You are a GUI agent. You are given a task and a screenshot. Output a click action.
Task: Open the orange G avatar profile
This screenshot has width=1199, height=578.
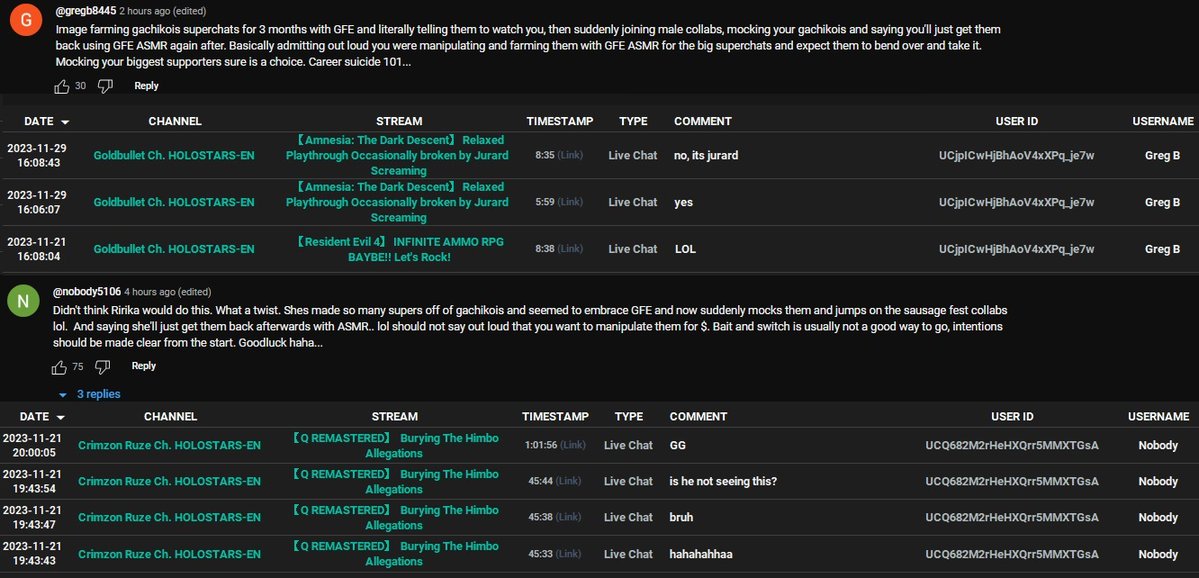(25, 21)
